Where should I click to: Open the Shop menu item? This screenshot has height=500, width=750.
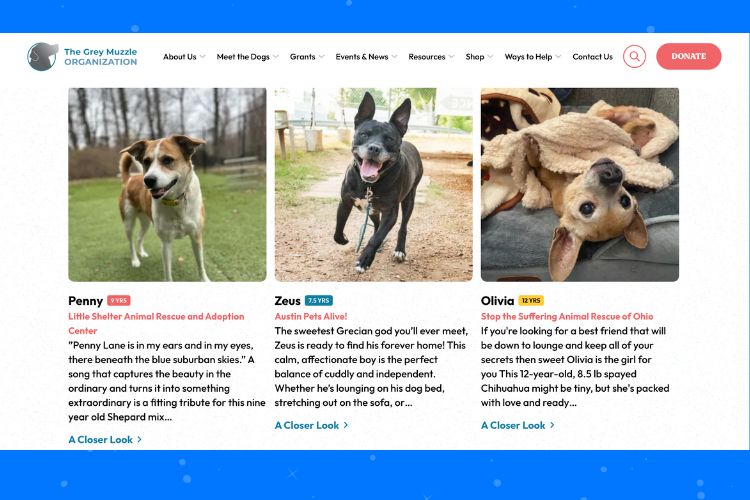[x=479, y=56]
